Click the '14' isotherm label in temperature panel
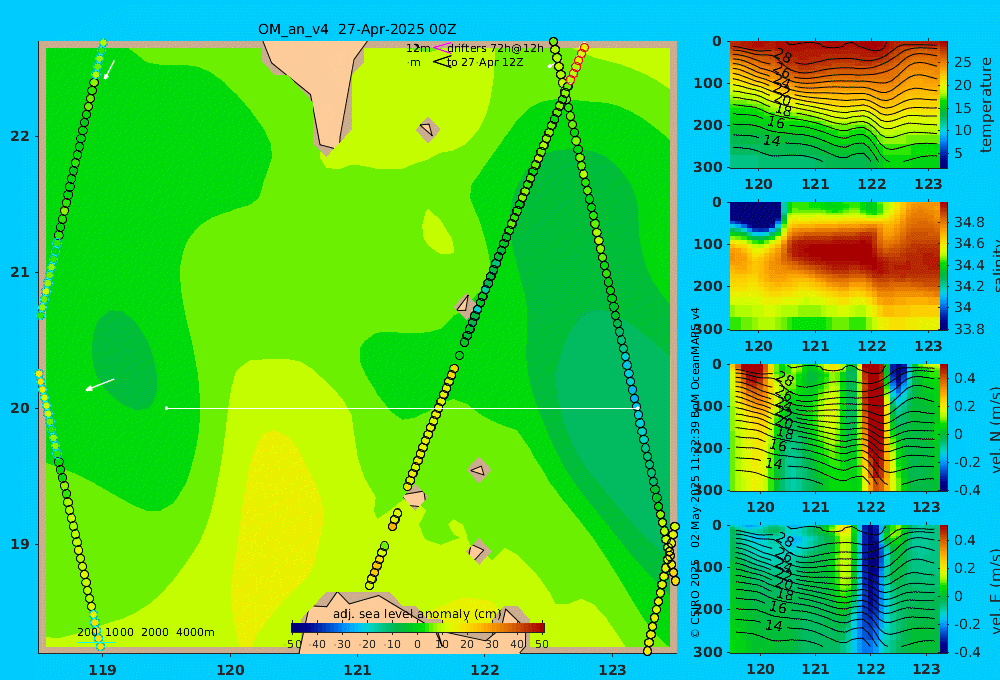Image resolution: width=1000 pixels, height=680 pixels. pyautogui.click(x=772, y=140)
